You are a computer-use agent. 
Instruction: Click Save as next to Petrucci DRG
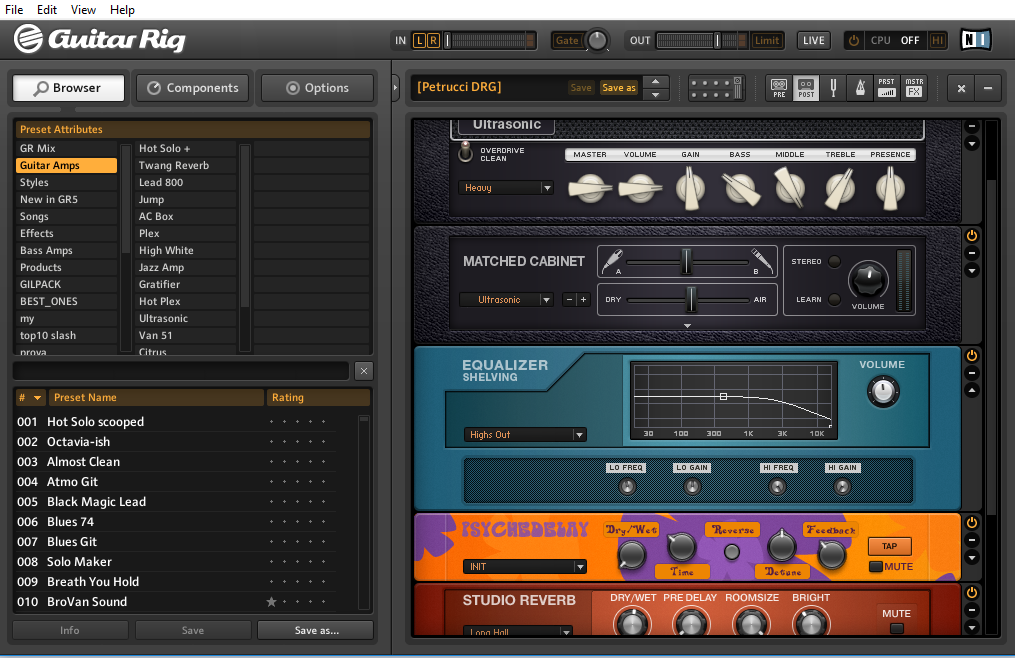[619, 87]
